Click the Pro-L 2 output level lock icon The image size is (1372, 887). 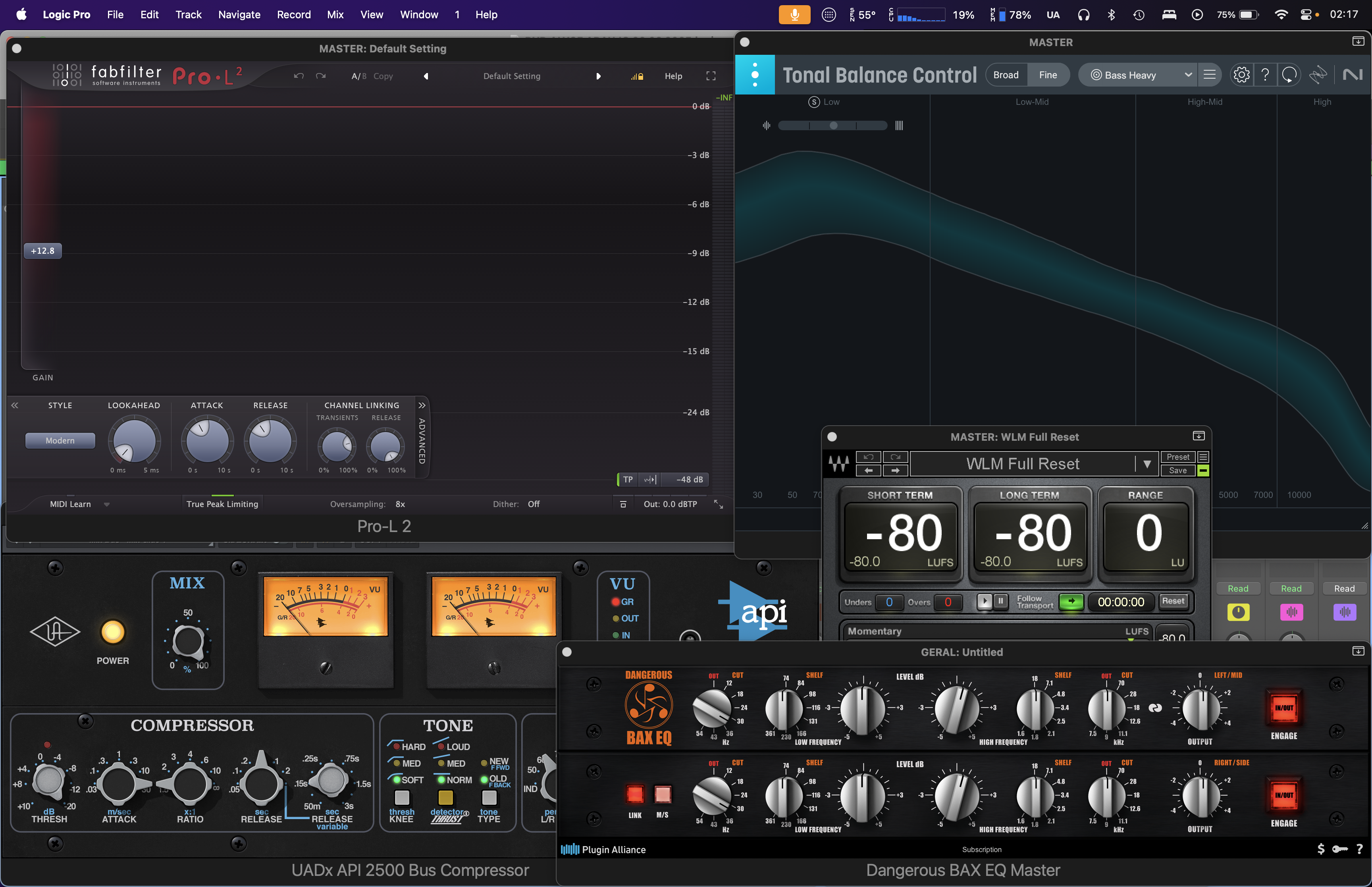tap(637, 76)
